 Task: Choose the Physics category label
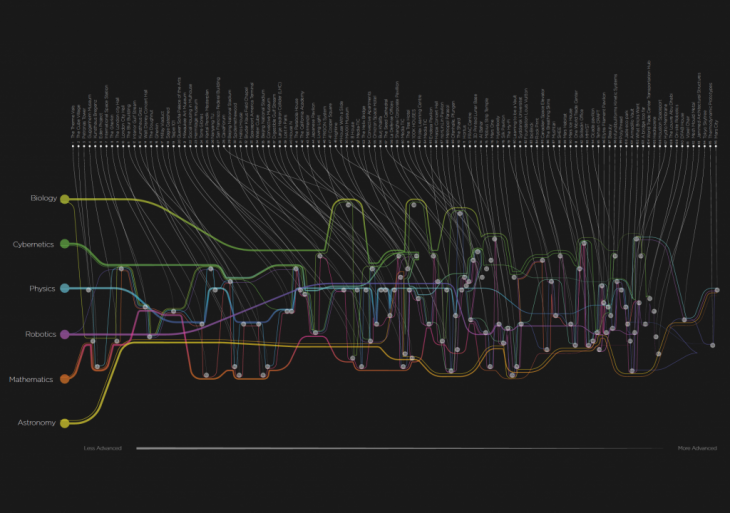tap(42, 289)
